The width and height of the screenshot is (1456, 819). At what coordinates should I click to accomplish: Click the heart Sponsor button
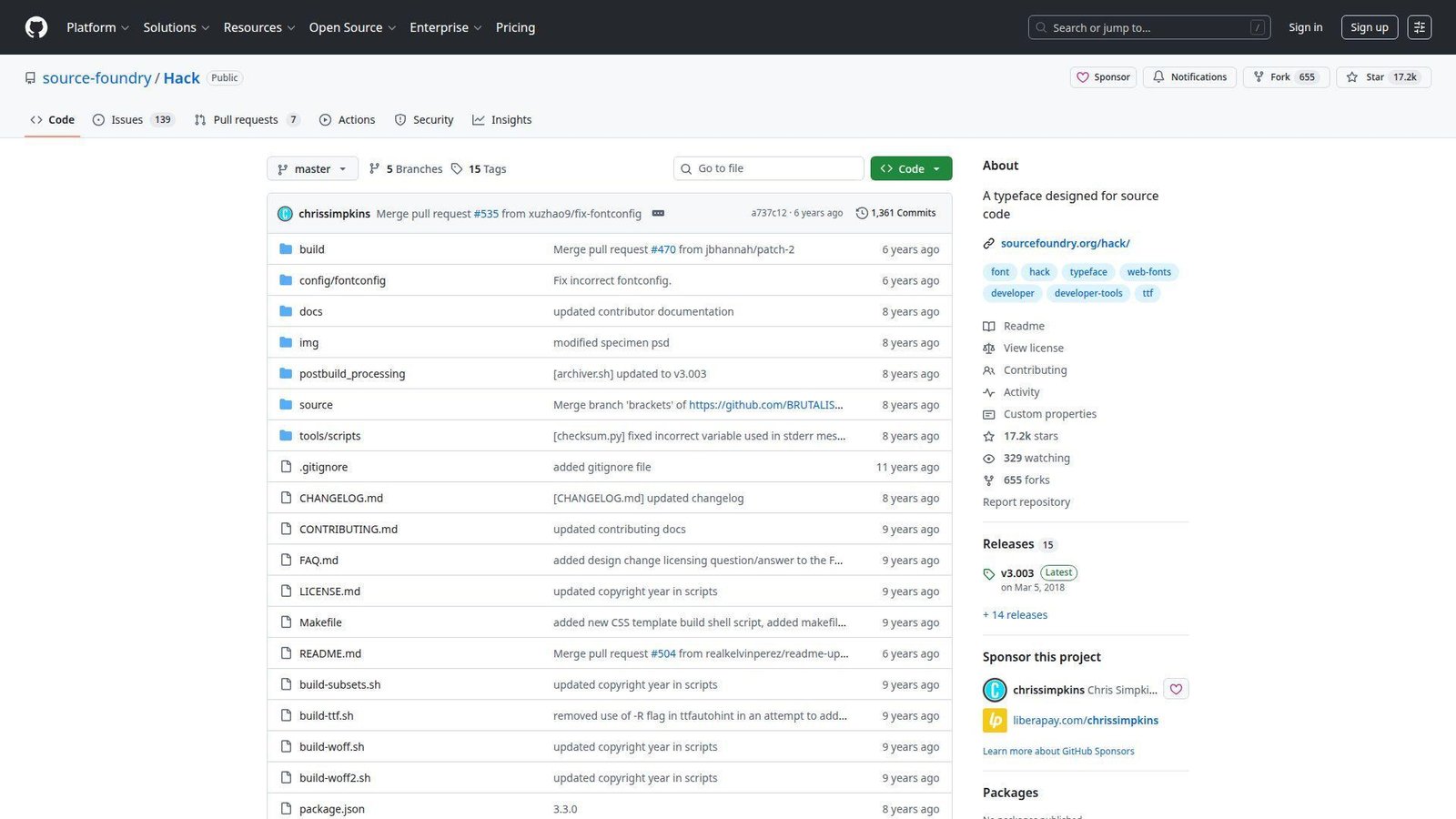click(1103, 77)
